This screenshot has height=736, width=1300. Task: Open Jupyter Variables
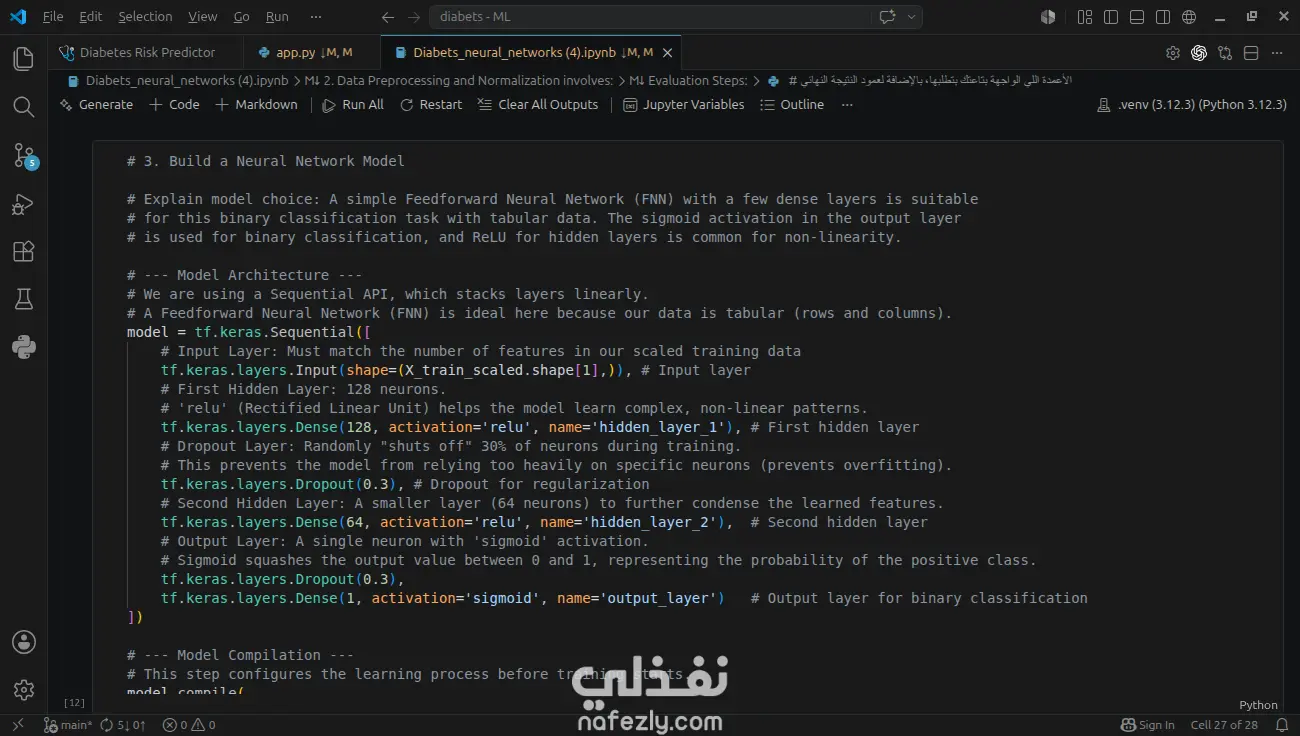[684, 104]
